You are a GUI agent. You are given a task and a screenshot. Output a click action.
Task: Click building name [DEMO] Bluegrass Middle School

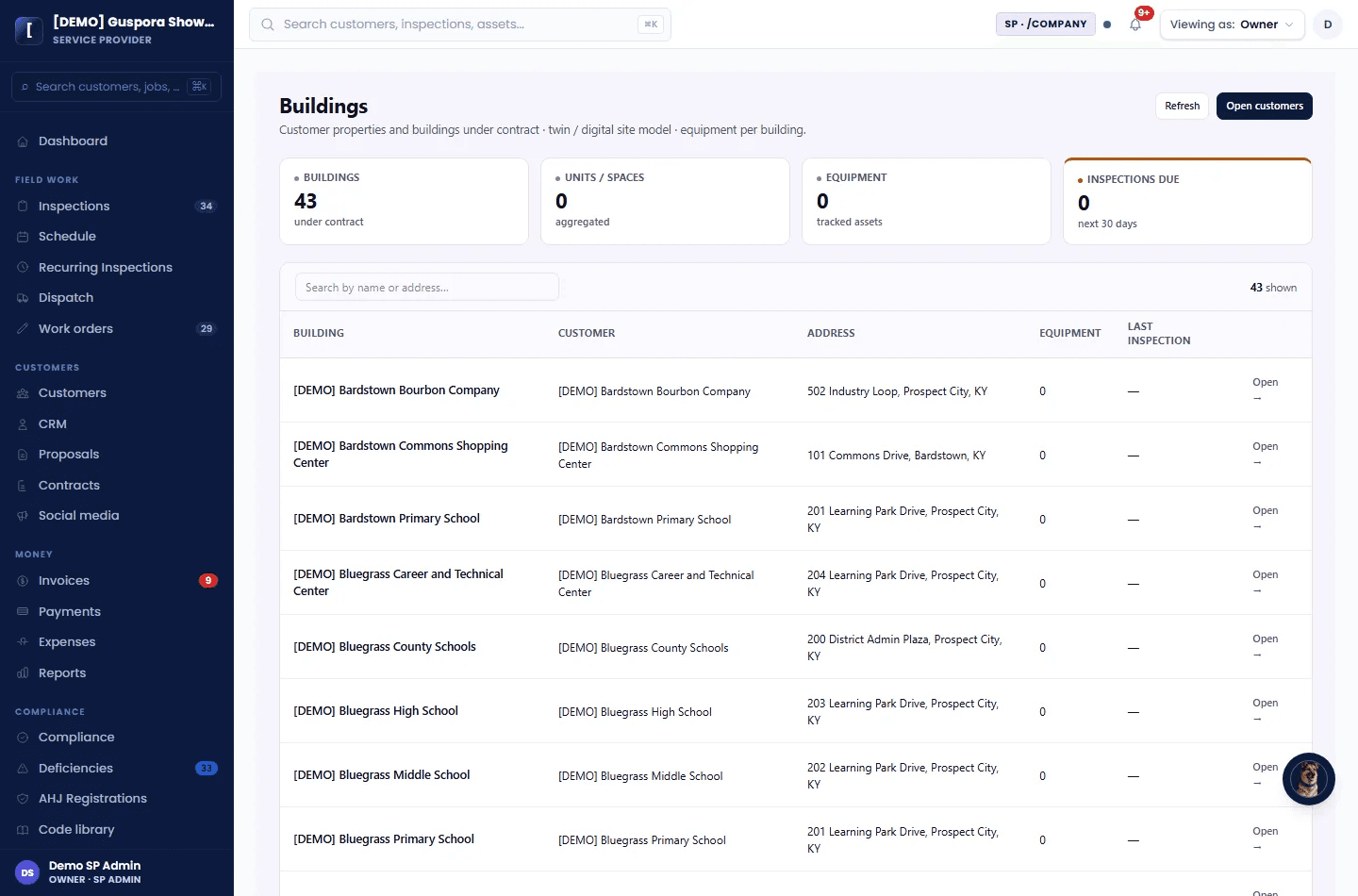(381, 775)
